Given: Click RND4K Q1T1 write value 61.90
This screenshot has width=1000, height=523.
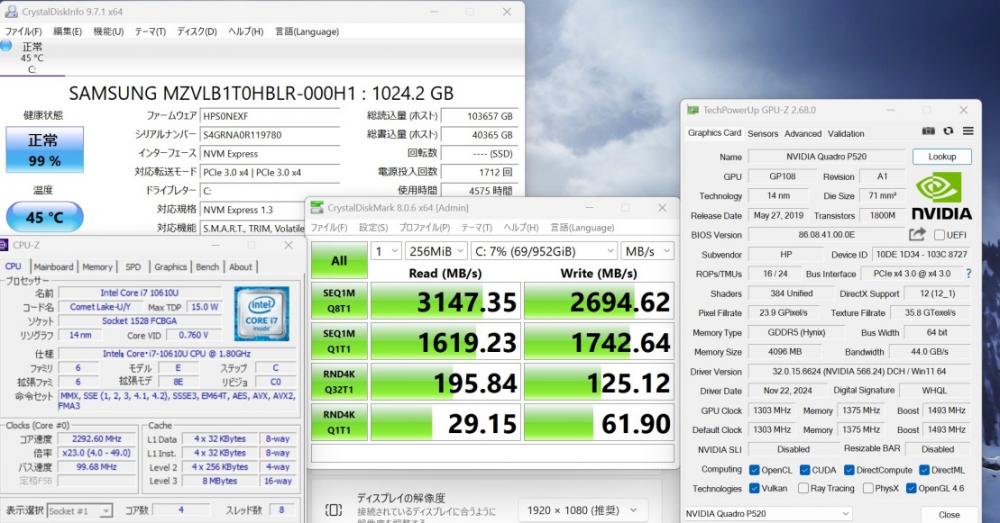Looking at the screenshot, I should click(599, 422).
